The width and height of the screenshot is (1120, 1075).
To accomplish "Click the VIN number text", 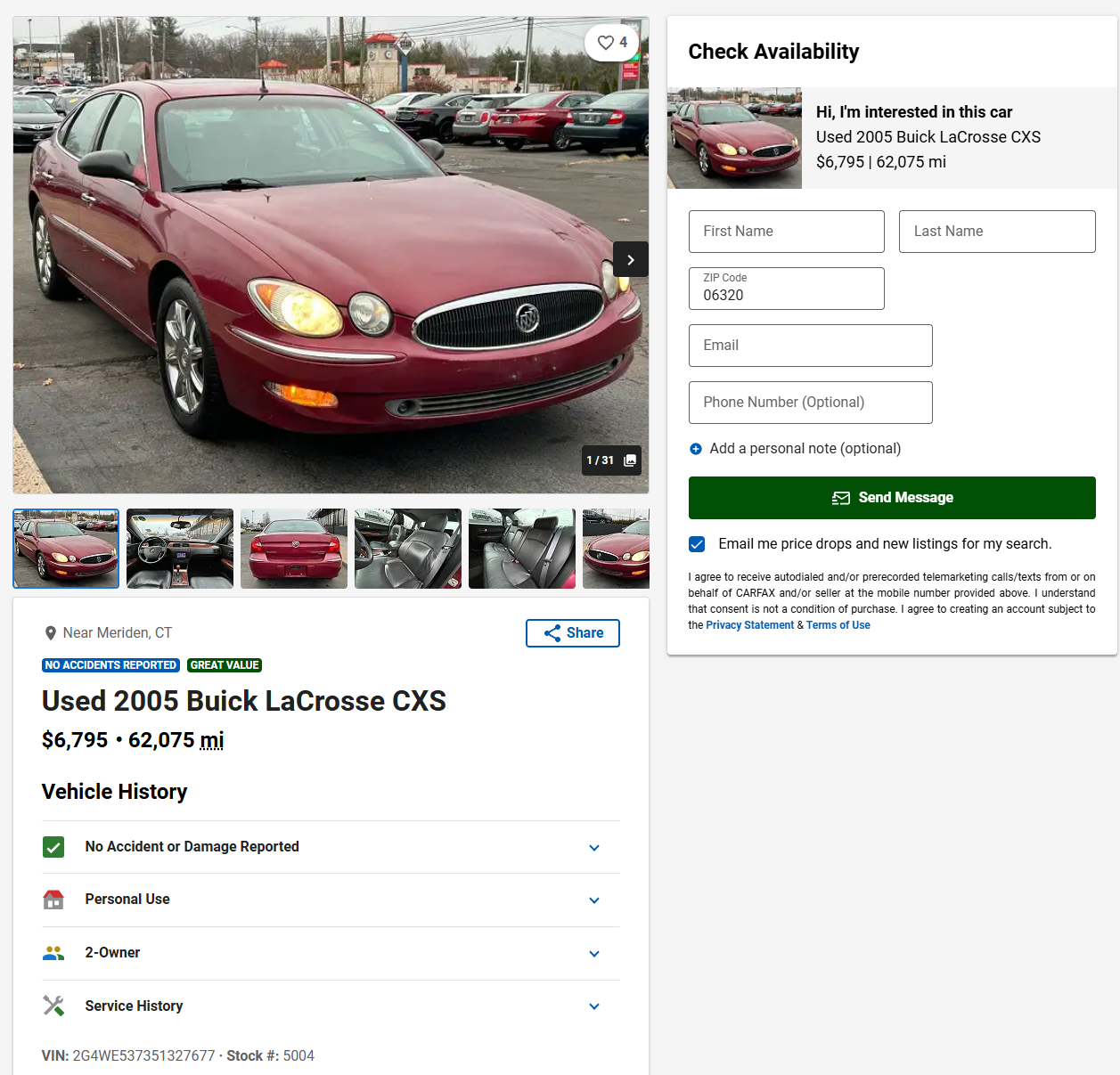I will tap(143, 1056).
